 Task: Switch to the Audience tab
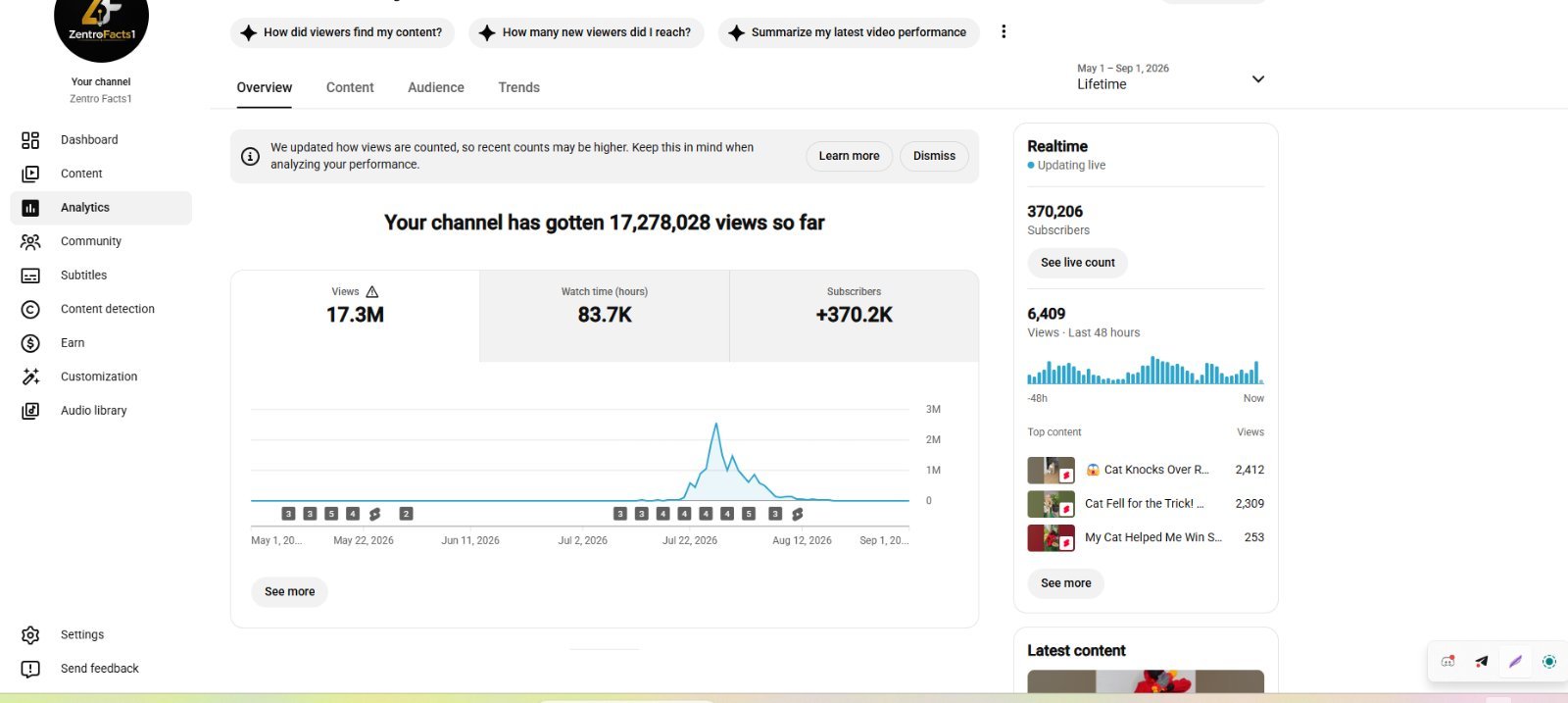coord(436,87)
